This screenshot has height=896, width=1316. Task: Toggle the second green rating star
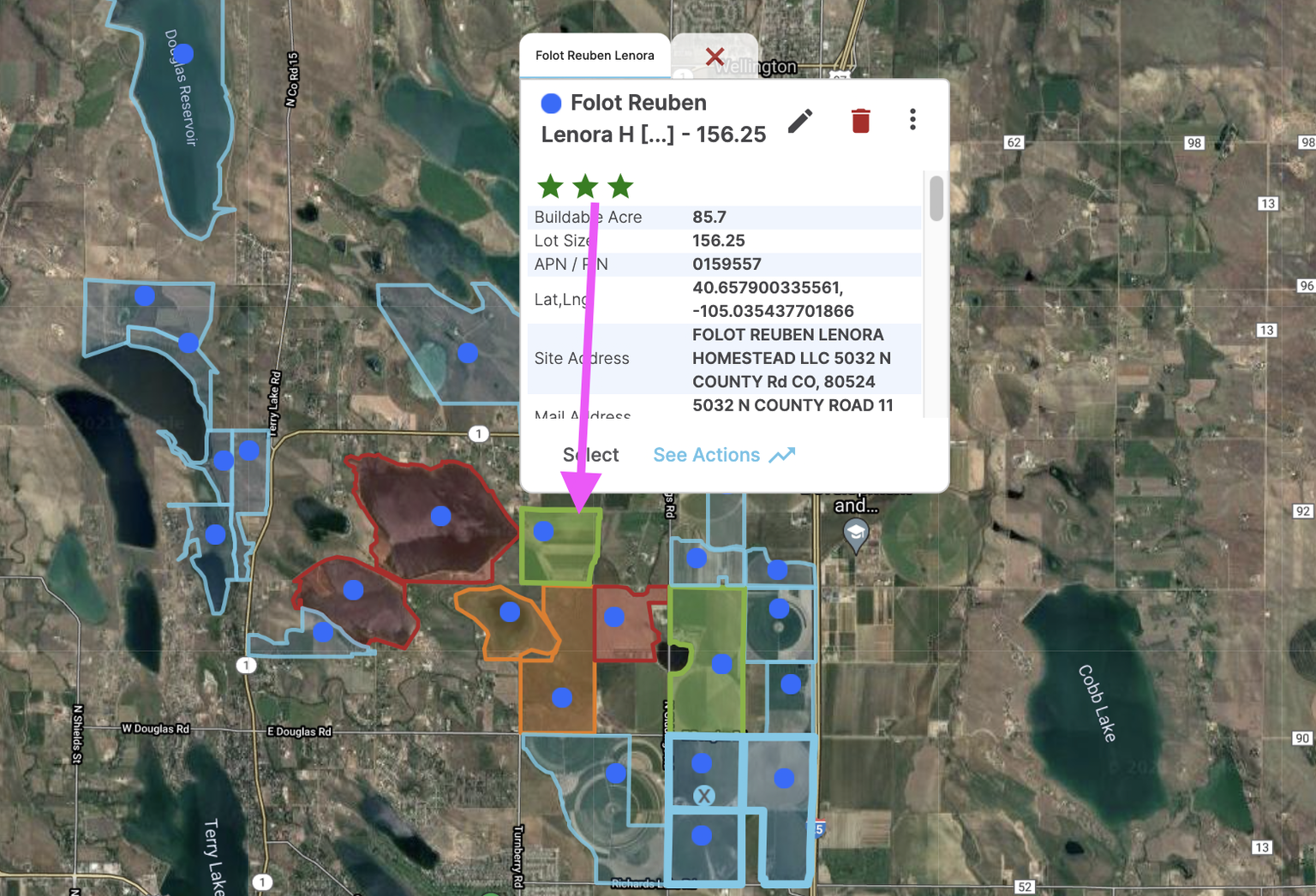pos(585,185)
